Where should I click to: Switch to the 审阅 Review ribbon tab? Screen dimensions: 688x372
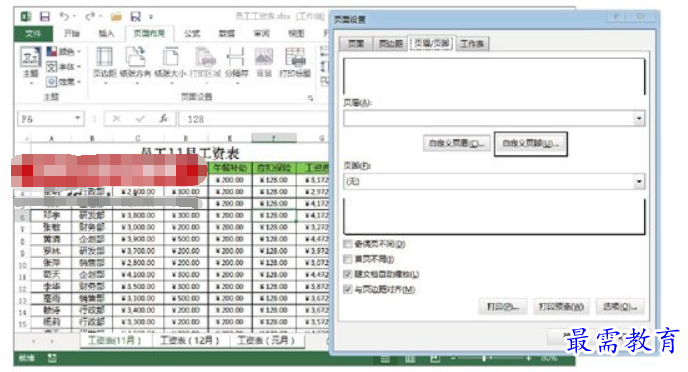261,33
